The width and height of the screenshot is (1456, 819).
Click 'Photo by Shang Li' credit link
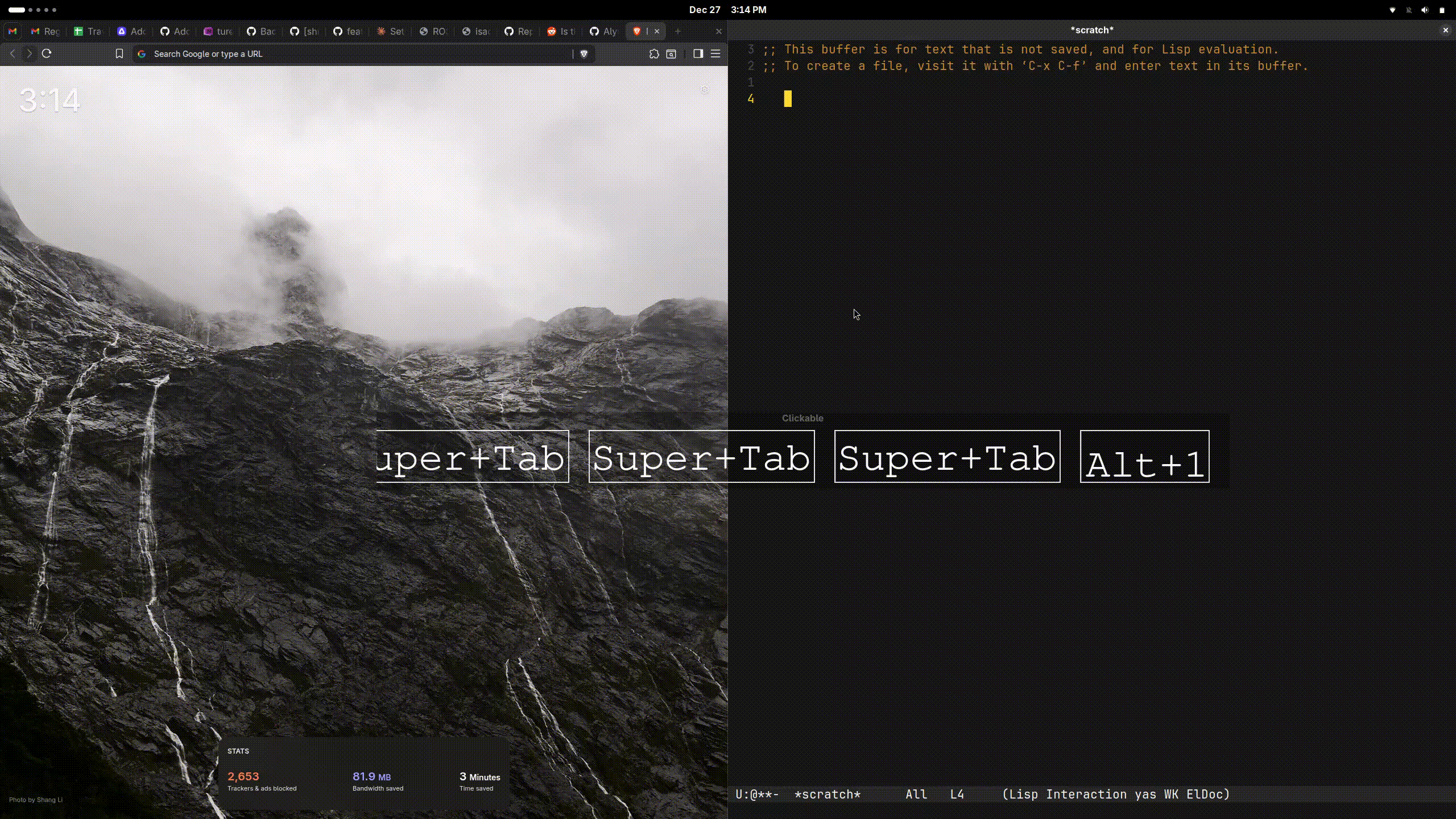[x=36, y=800]
